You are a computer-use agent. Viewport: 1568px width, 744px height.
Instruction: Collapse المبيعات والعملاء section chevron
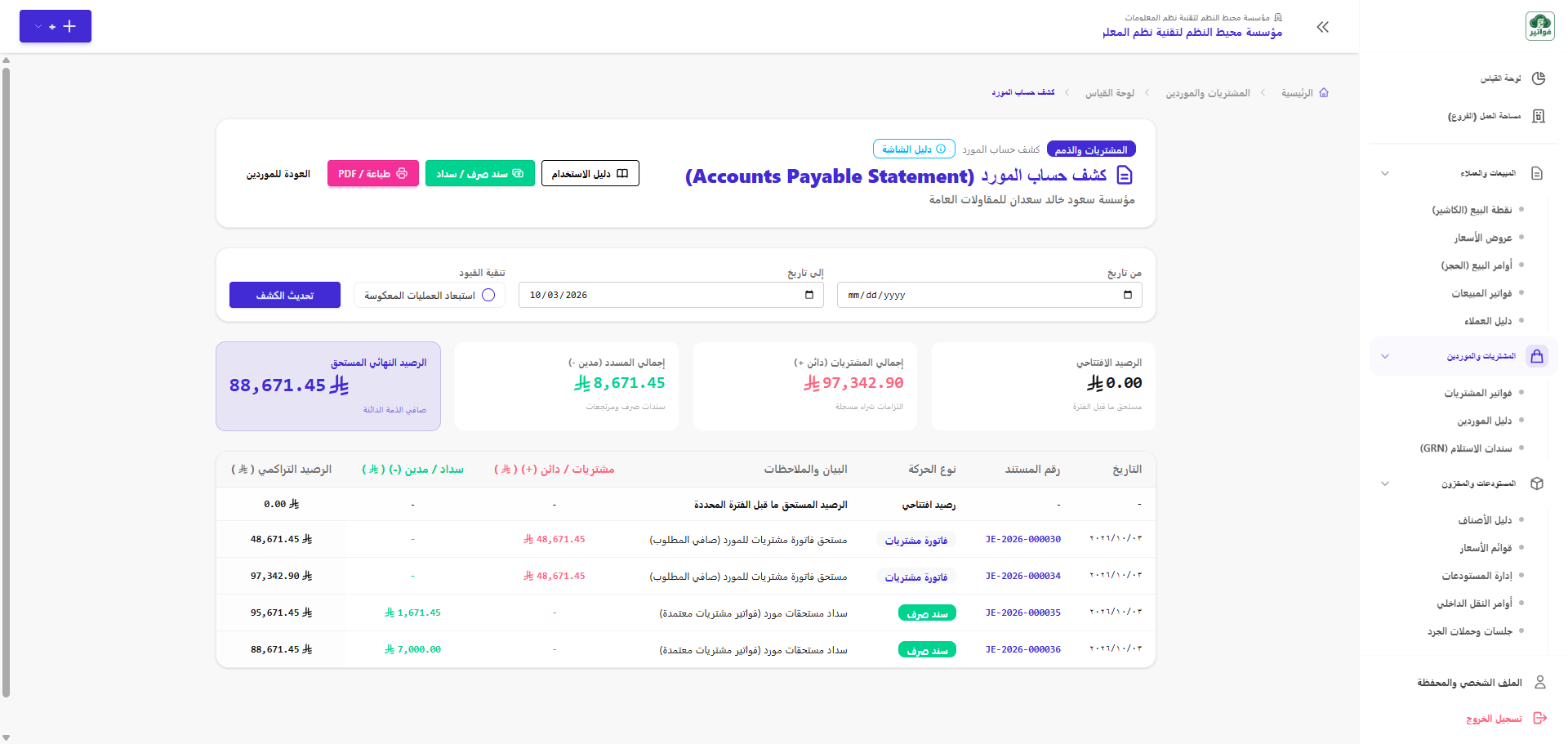coord(1385,173)
